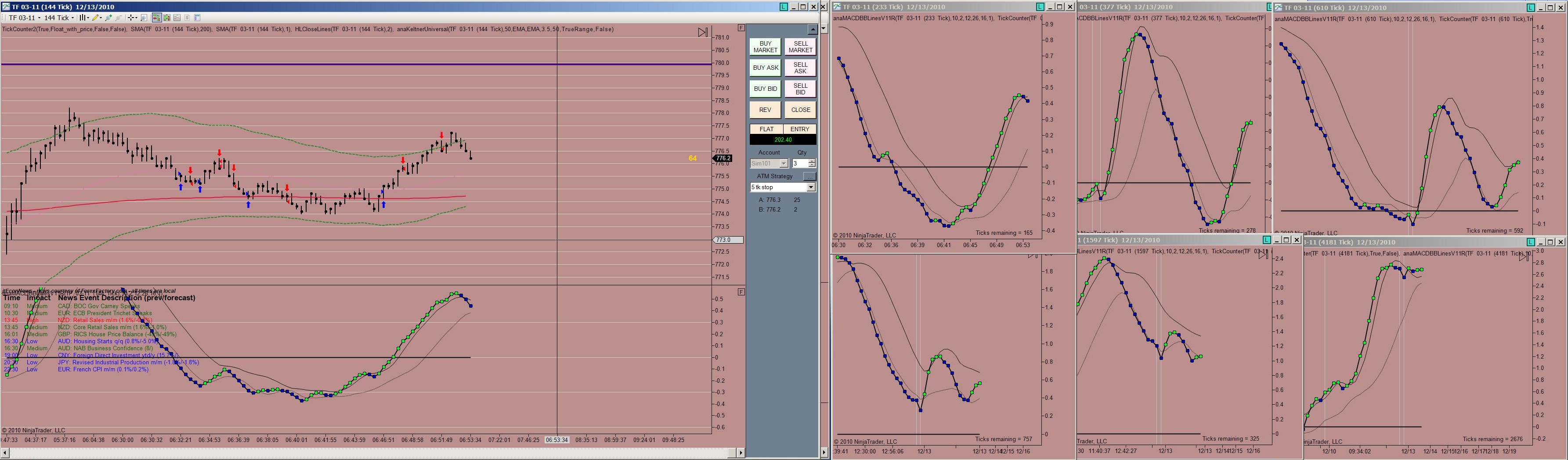
Task: Click the ATM Strategy ellipsis button
Action: click(809, 176)
